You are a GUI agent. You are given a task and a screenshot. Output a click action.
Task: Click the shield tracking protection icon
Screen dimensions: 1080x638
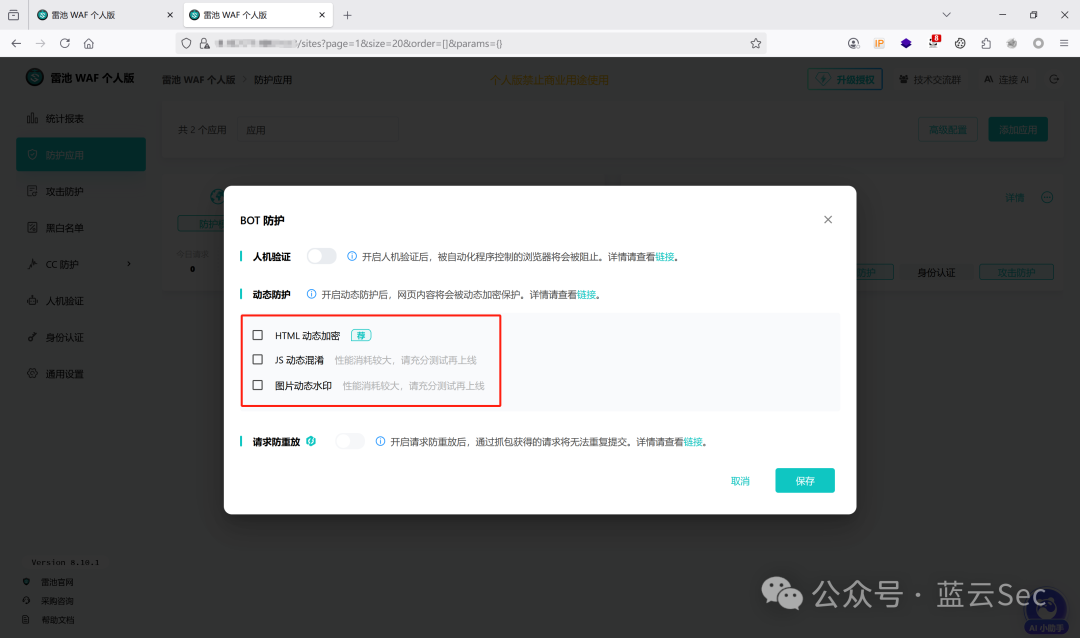click(186, 43)
